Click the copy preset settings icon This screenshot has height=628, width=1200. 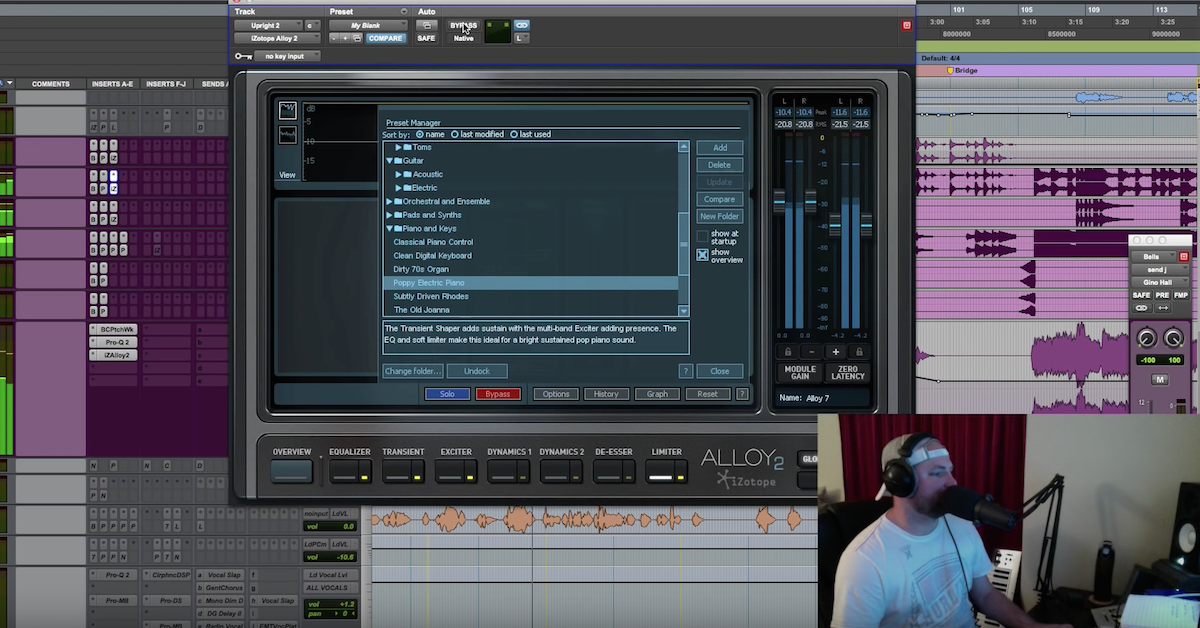356,38
